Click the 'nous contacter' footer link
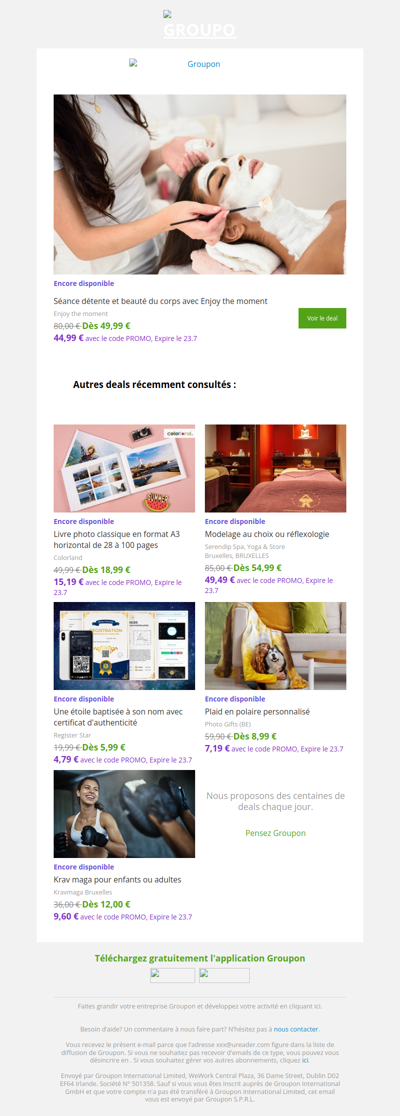 point(296,1029)
